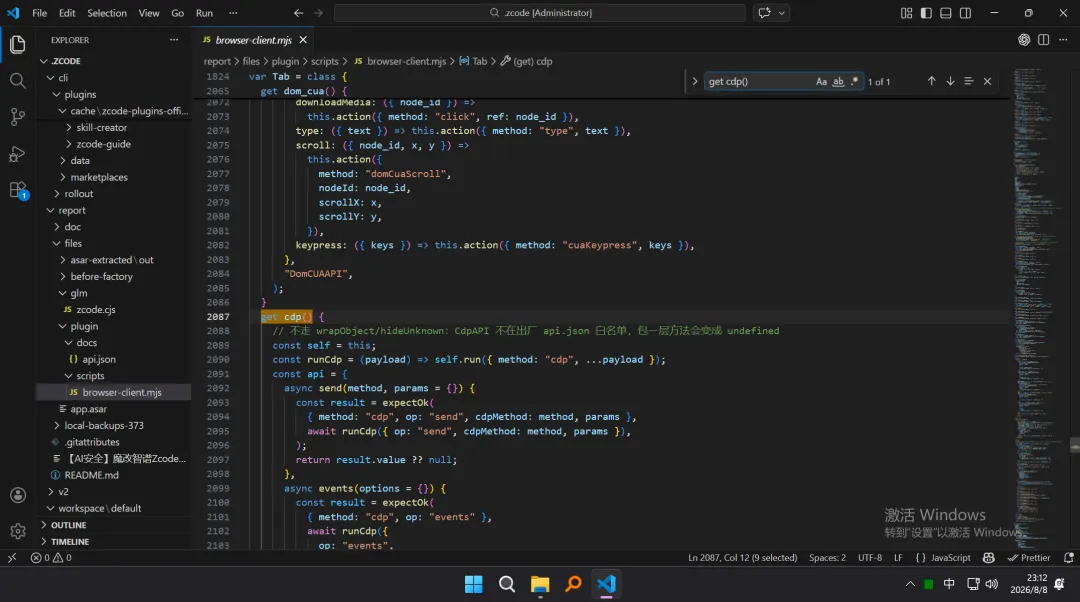Screen dimensions: 1080x602
Task: Click the AI icon in editor toolbar
Action: pyautogui.click(x=1024, y=40)
